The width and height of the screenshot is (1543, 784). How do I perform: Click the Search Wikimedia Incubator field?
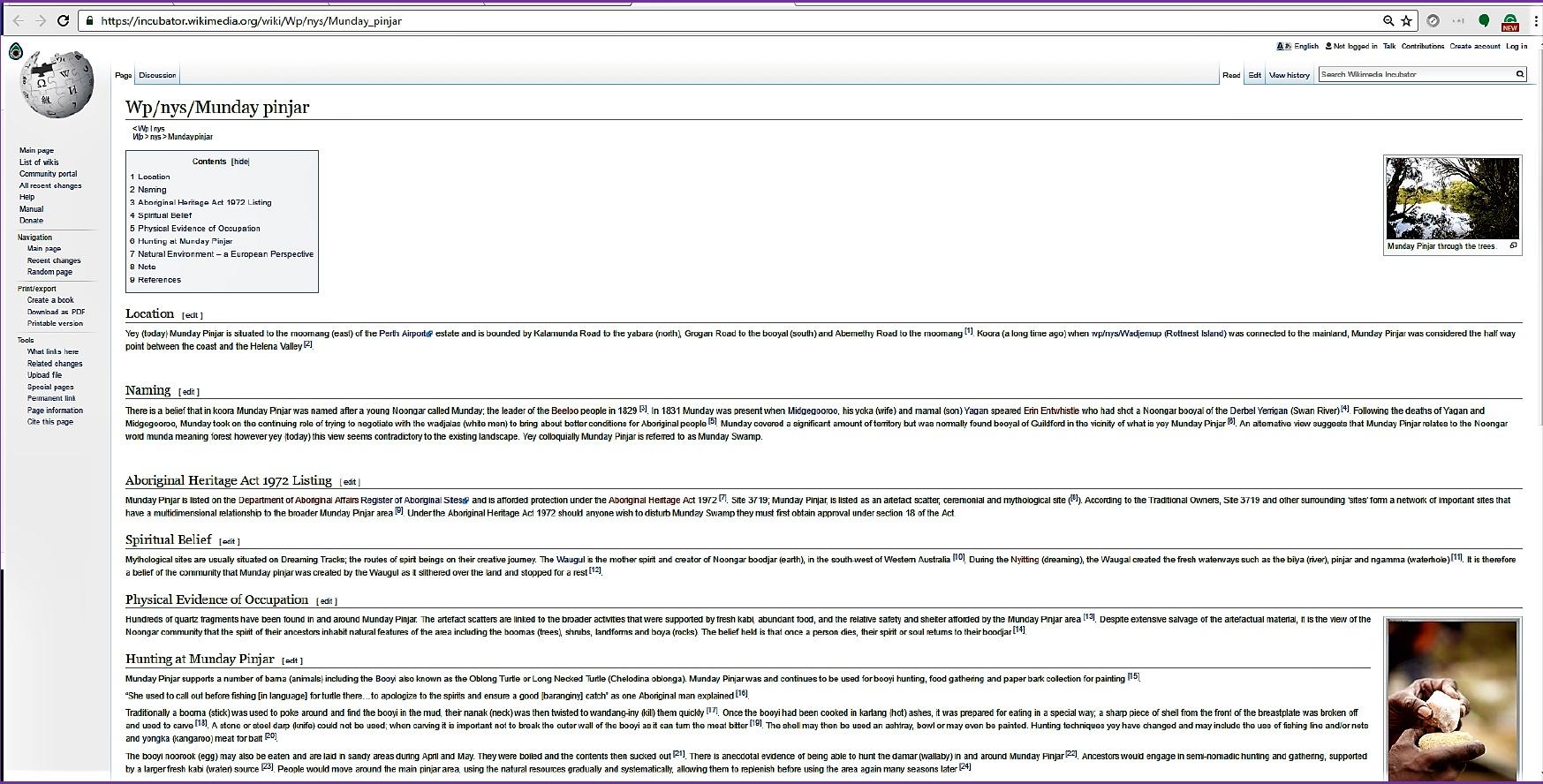(x=1415, y=74)
